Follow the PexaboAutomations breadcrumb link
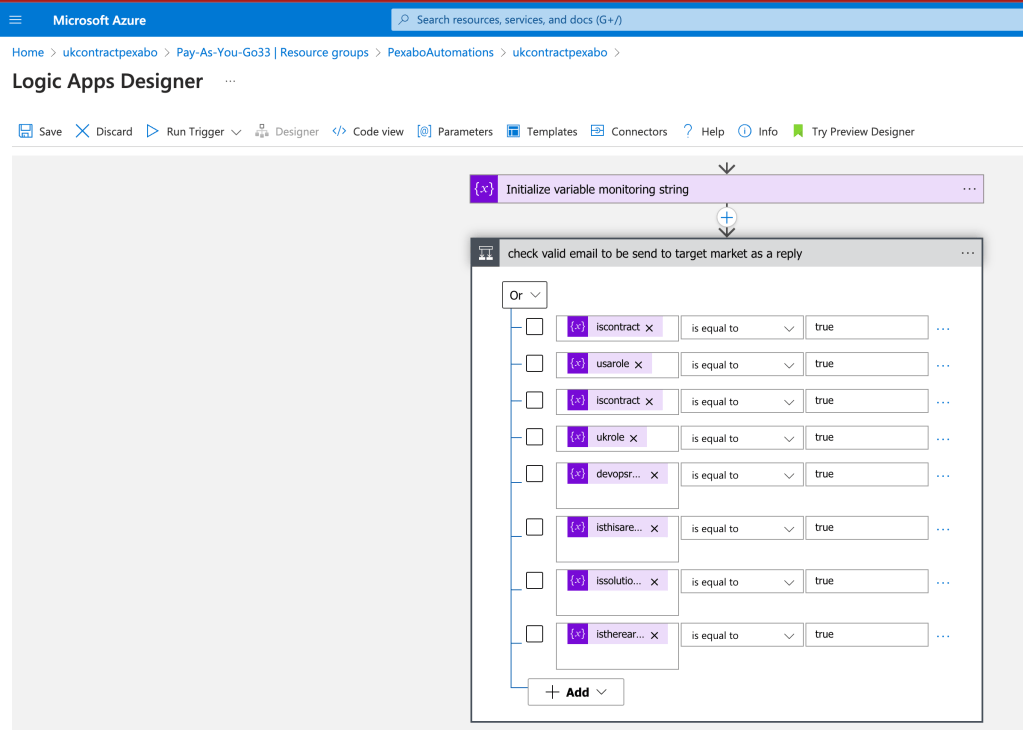 click(440, 52)
